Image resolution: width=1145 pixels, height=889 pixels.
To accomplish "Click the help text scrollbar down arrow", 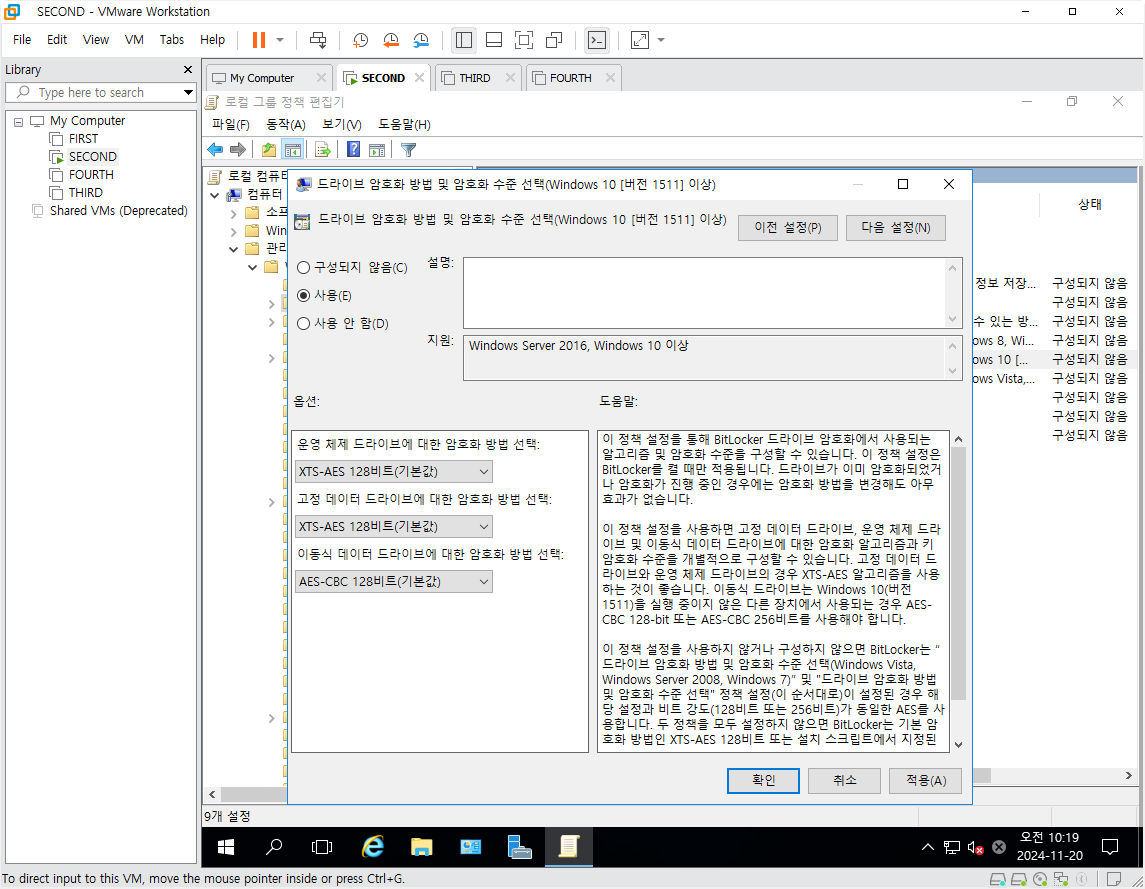I will click(x=958, y=744).
